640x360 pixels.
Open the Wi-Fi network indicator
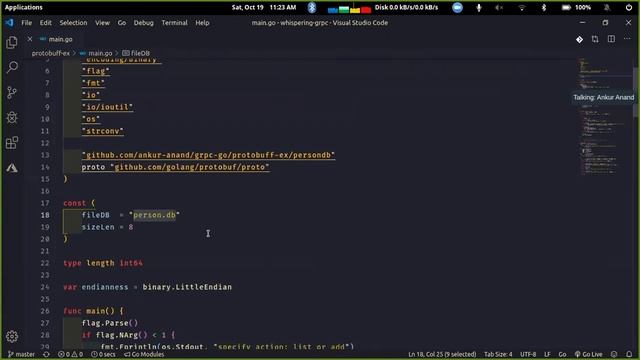(x=522, y=7)
